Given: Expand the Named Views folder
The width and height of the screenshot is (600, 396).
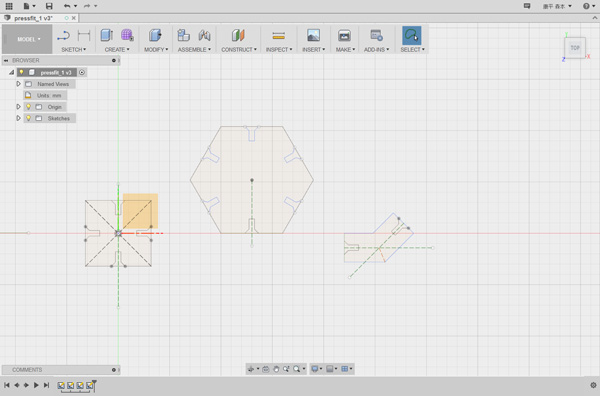Looking at the screenshot, I should [x=18, y=84].
